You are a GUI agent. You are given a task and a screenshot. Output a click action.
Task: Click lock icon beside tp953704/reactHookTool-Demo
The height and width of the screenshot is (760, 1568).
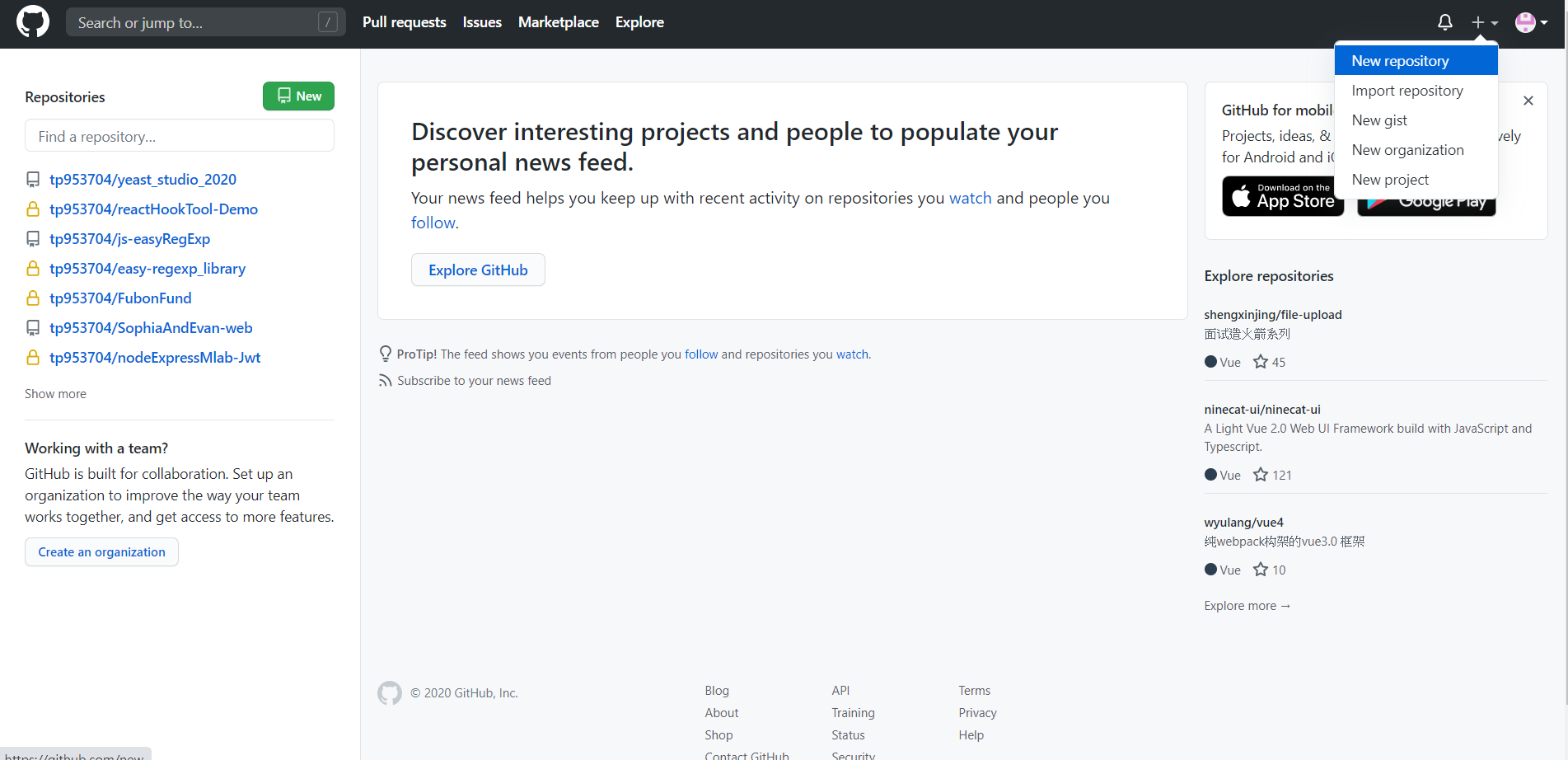click(33, 209)
